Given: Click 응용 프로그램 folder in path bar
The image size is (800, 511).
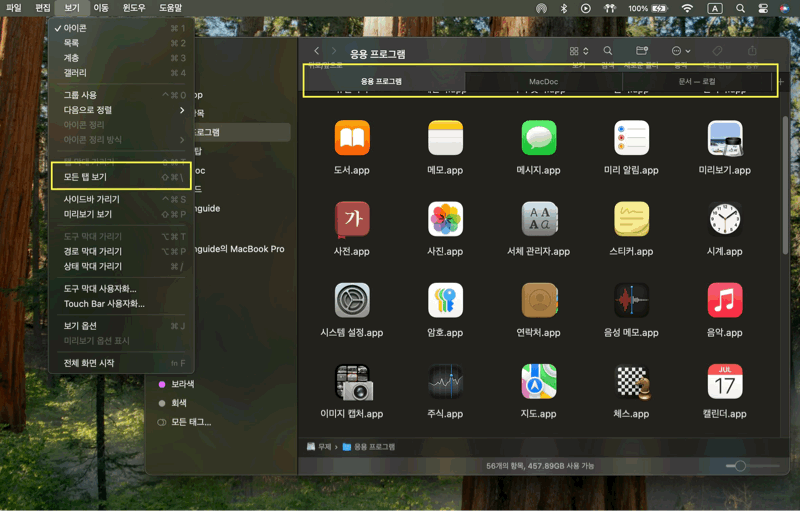Looking at the screenshot, I should (x=369, y=447).
